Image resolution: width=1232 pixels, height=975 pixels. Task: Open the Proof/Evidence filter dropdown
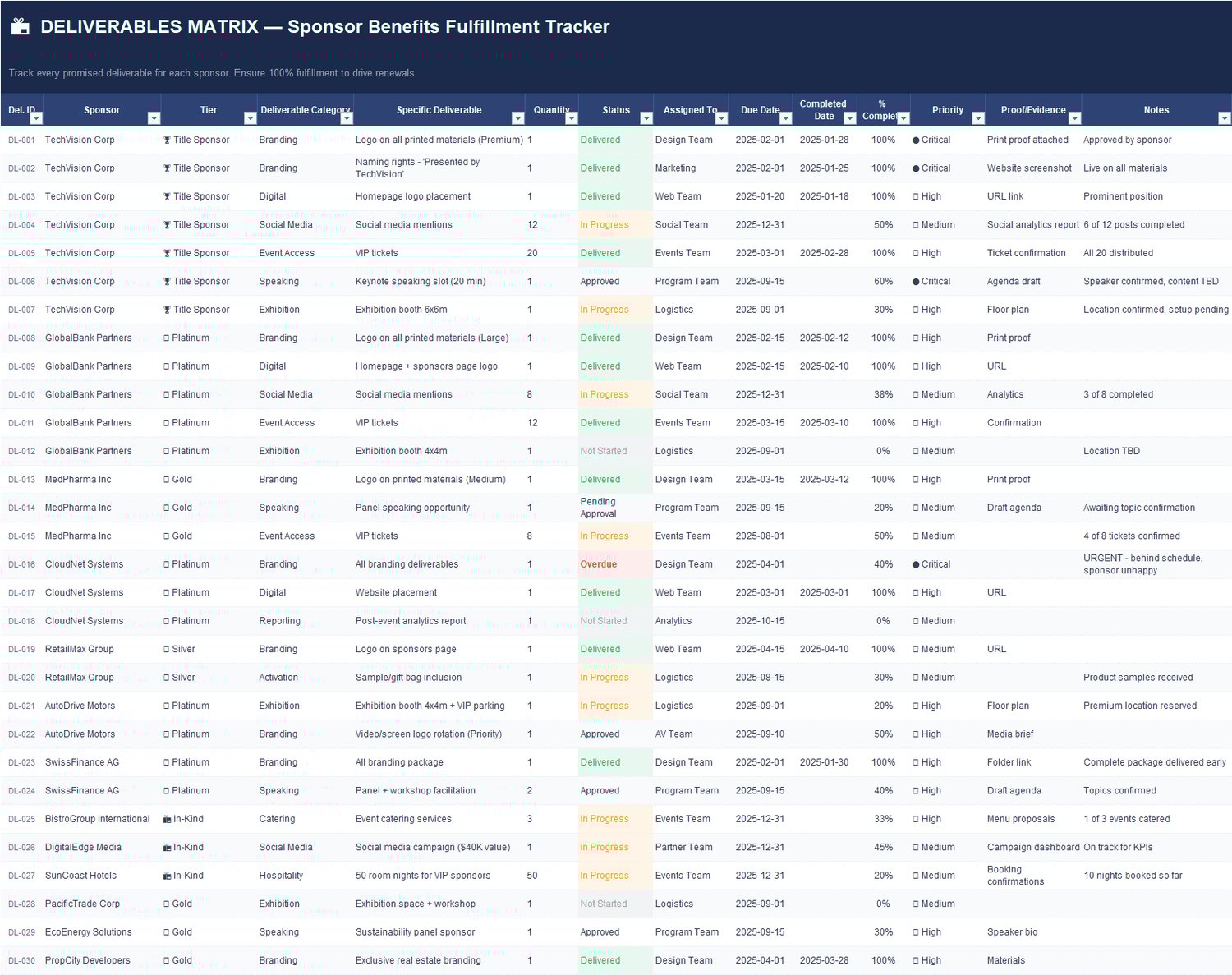pyautogui.click(x=1074, y=118)
